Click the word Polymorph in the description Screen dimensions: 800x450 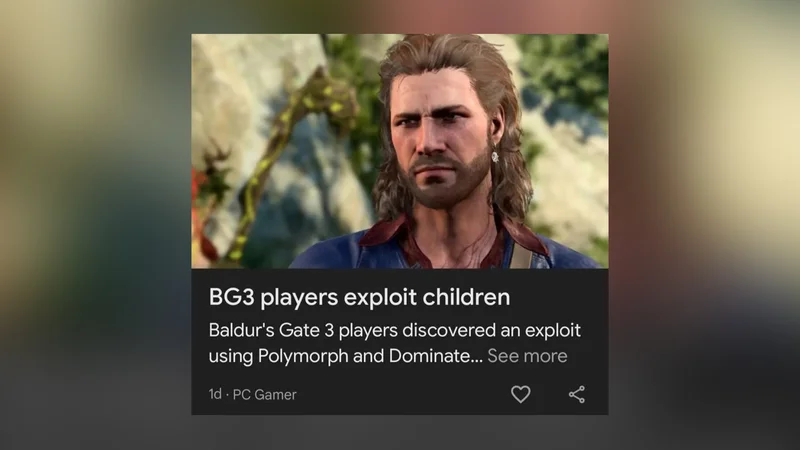pyautogui.click(x=303, y=356)
